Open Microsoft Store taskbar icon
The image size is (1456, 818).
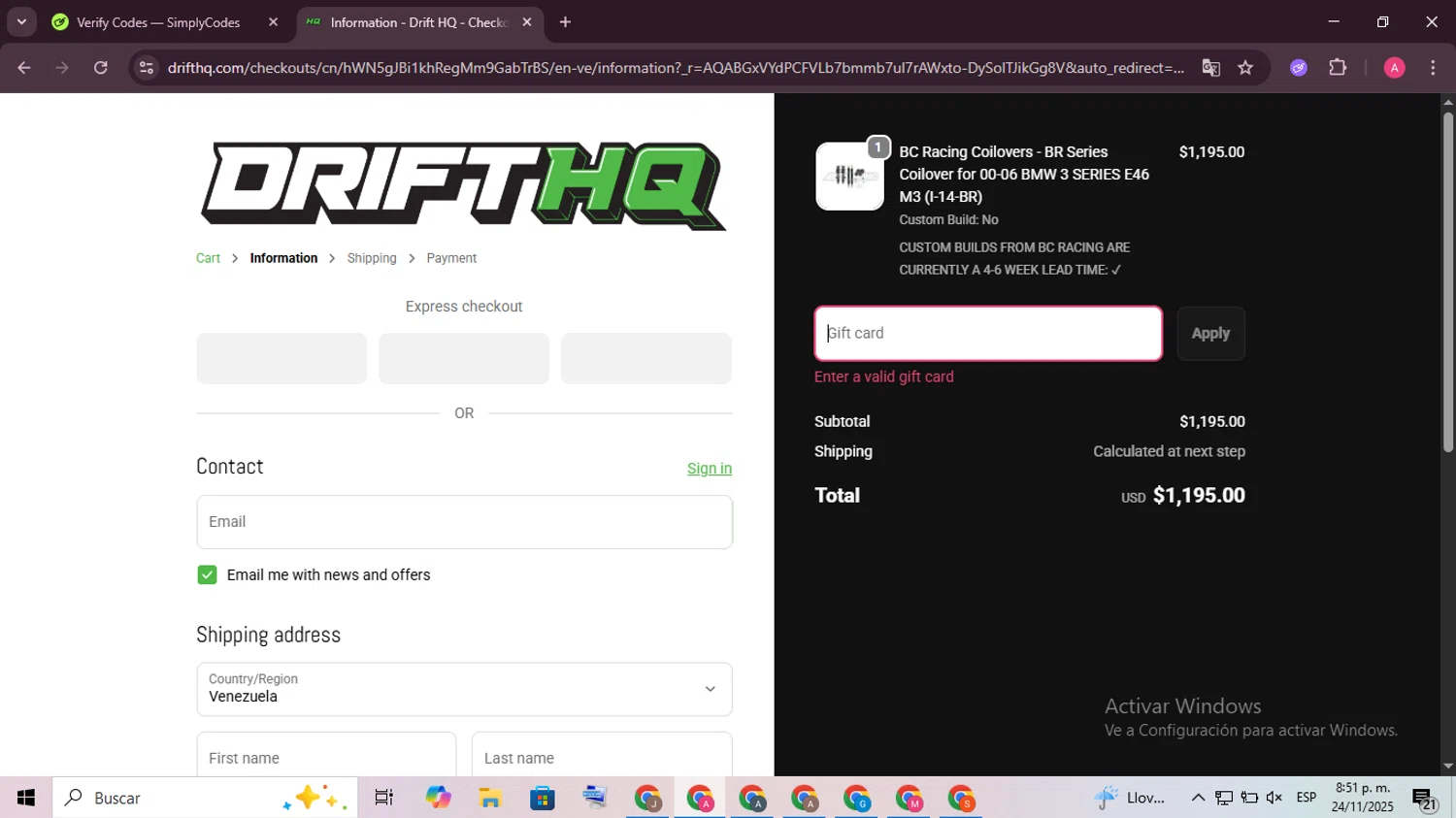tap(543, 798)
